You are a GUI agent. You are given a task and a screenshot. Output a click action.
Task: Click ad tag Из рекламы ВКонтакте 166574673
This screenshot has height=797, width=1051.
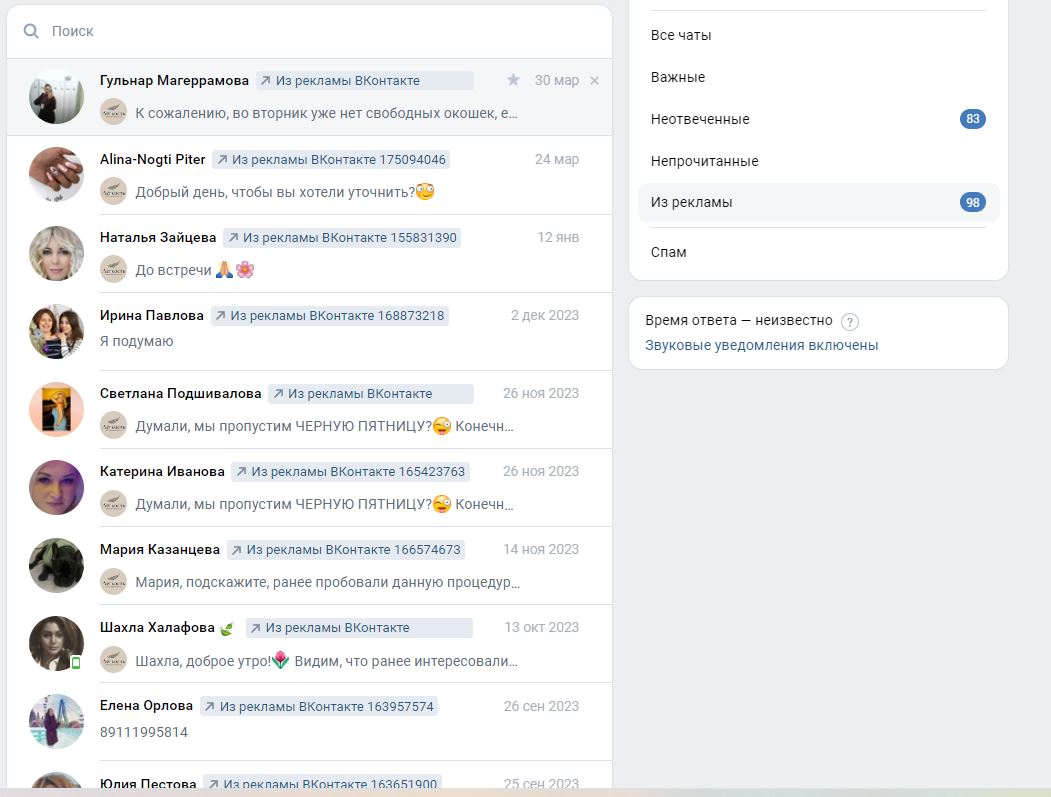point(346,550)
